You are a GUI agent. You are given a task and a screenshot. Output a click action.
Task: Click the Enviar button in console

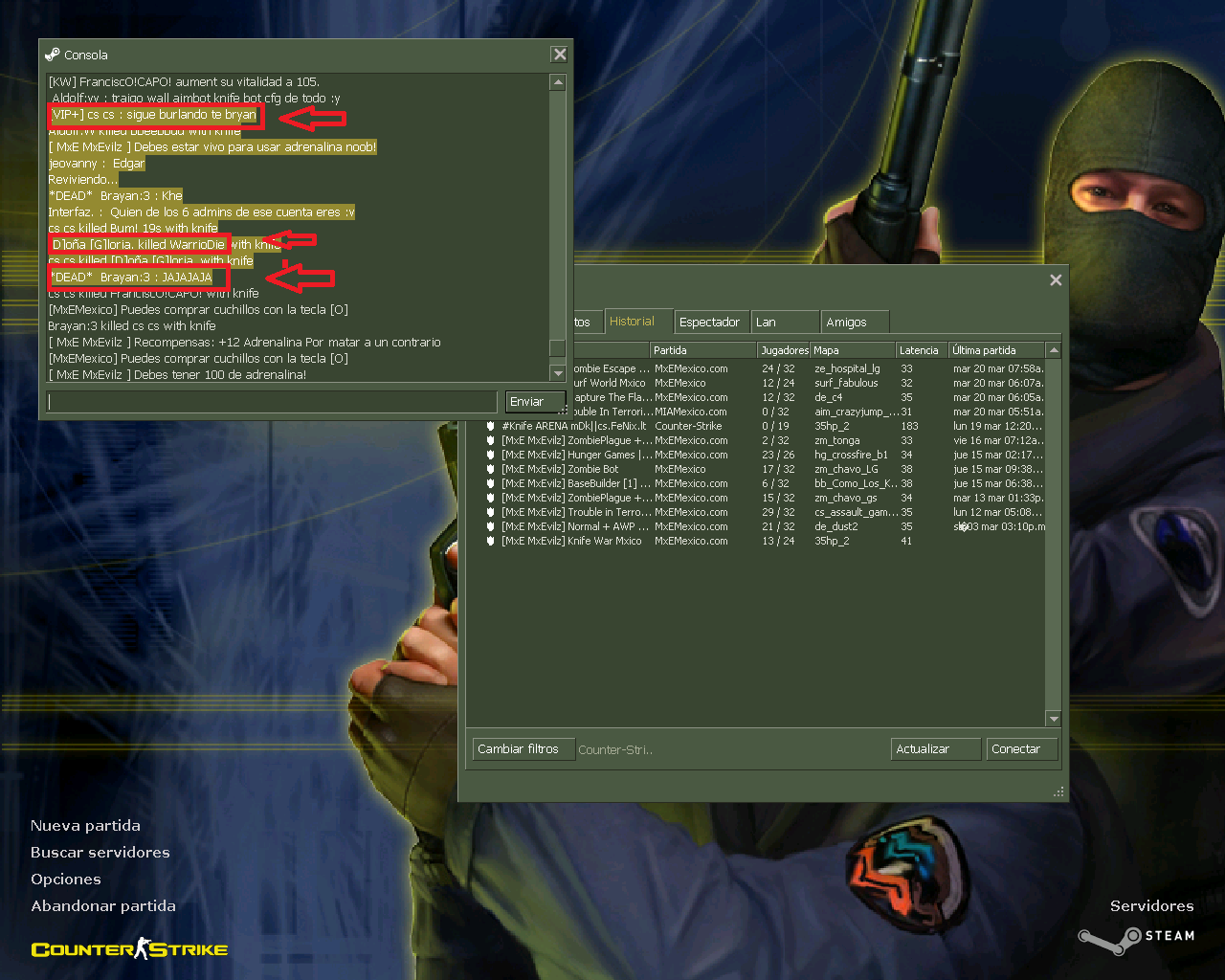pos(535,402)
